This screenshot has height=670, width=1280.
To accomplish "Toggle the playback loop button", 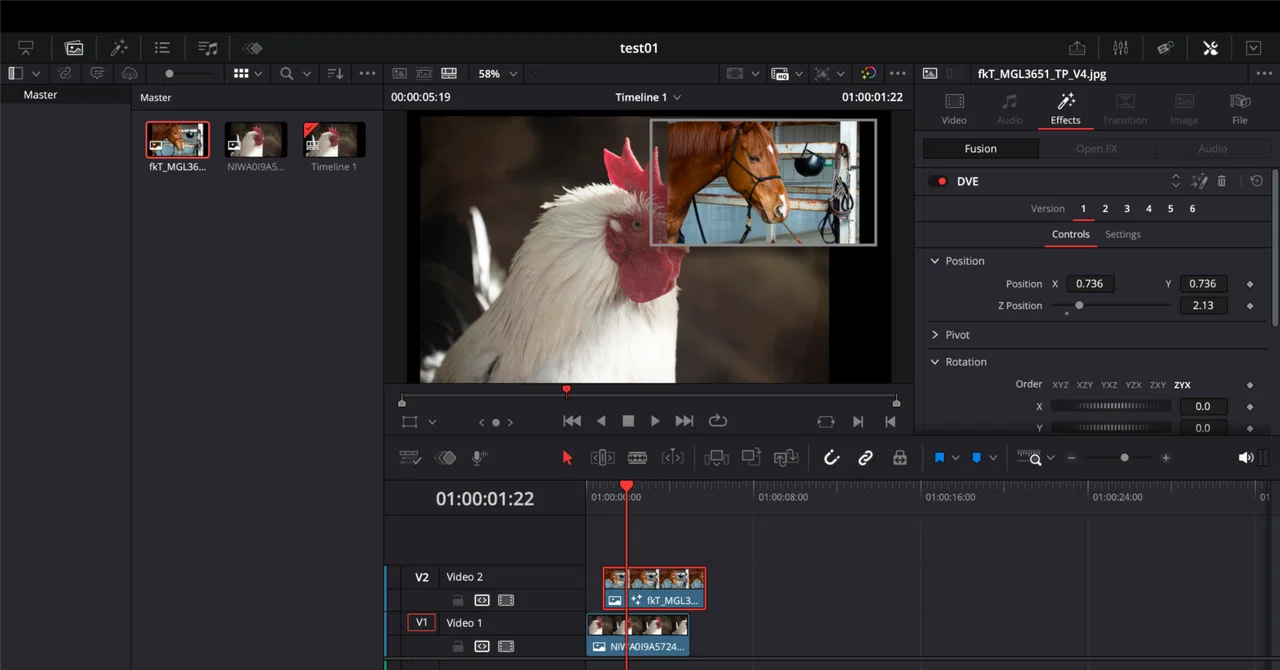I will (x=717, y=421).
